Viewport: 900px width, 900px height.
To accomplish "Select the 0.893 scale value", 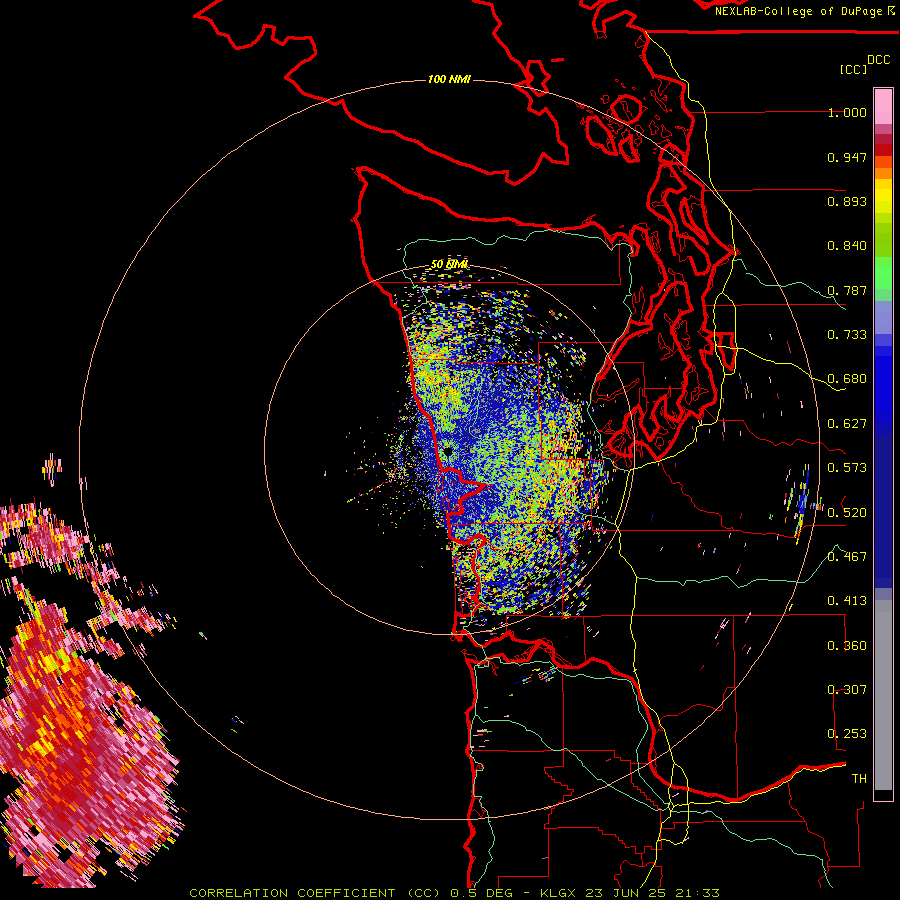I will coord(847,201).
